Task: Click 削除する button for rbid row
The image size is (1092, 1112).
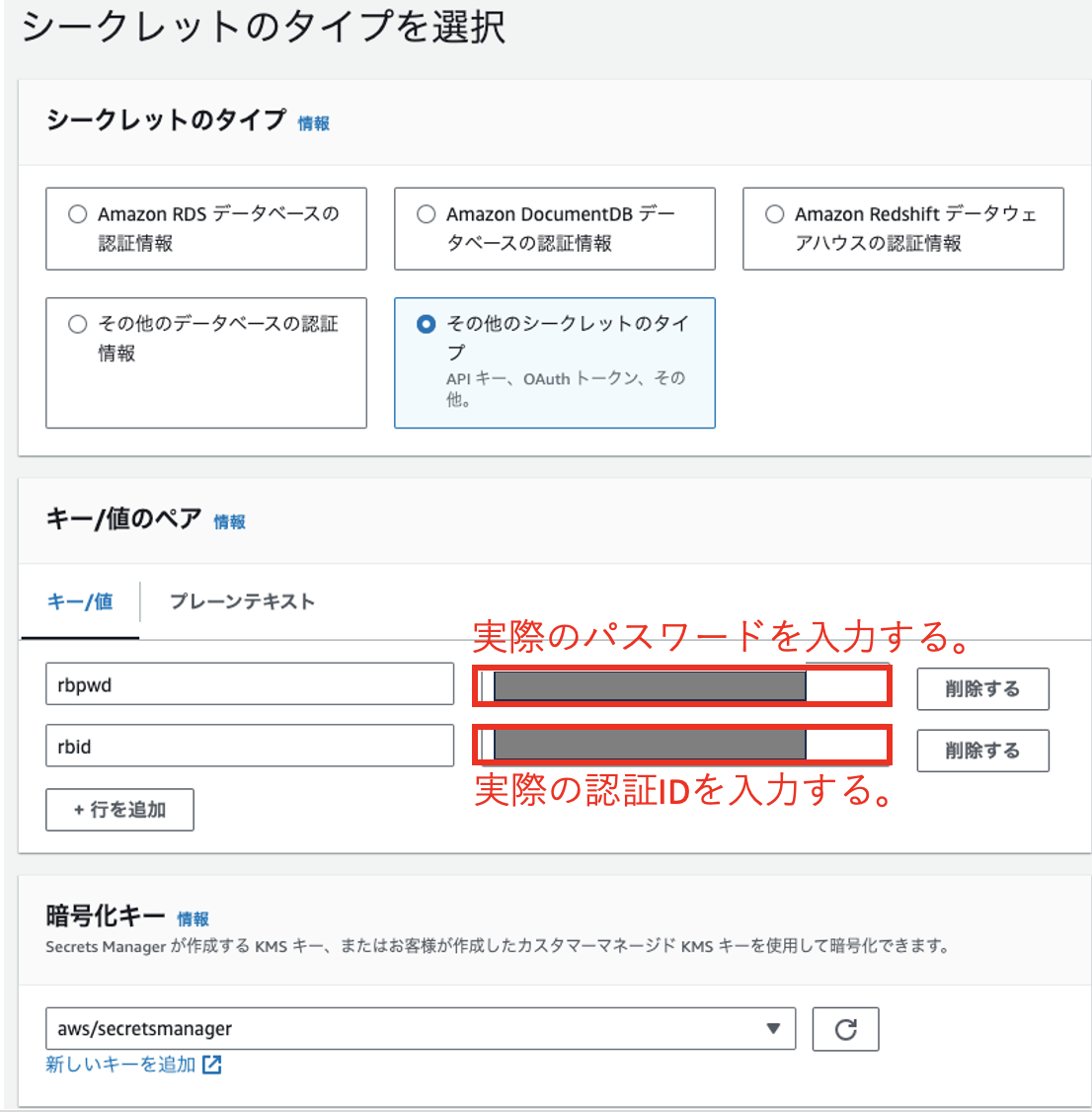Action: tap(982, 751)
